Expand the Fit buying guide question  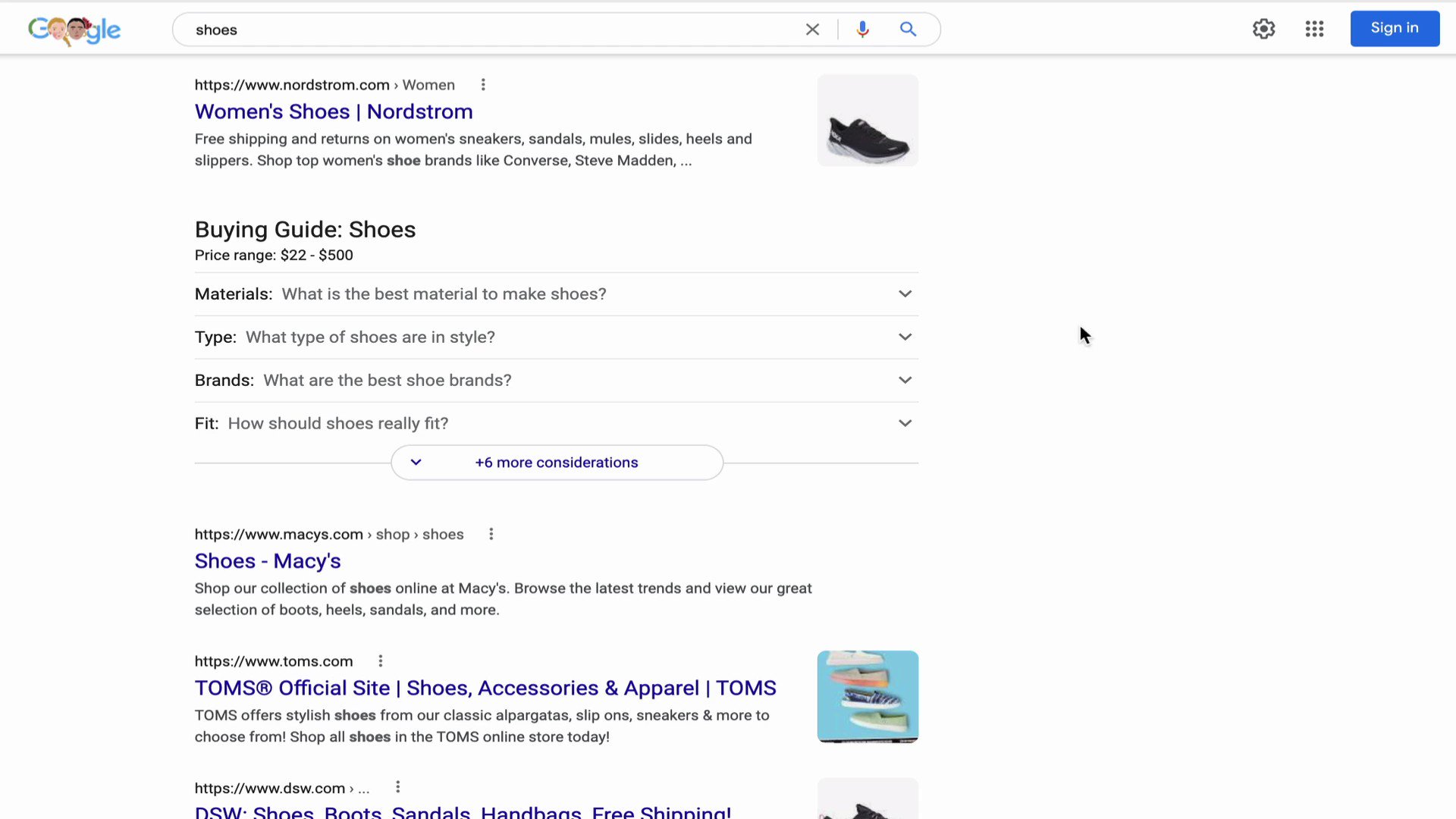click(x=557, y=424)
